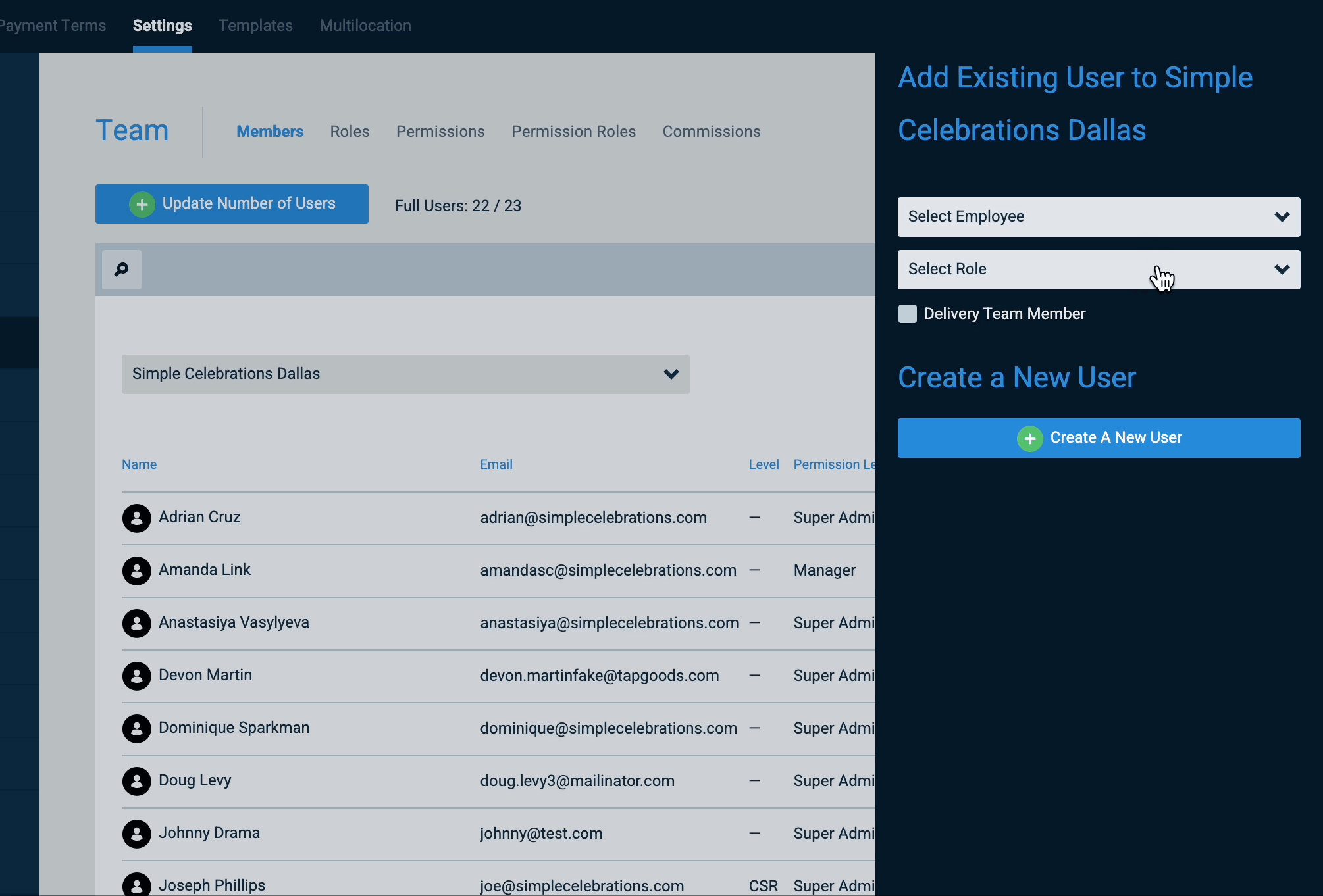Open the Templates tab
Image resolution: width=1323 pixels, height=896 pixels.
point(255,26)
